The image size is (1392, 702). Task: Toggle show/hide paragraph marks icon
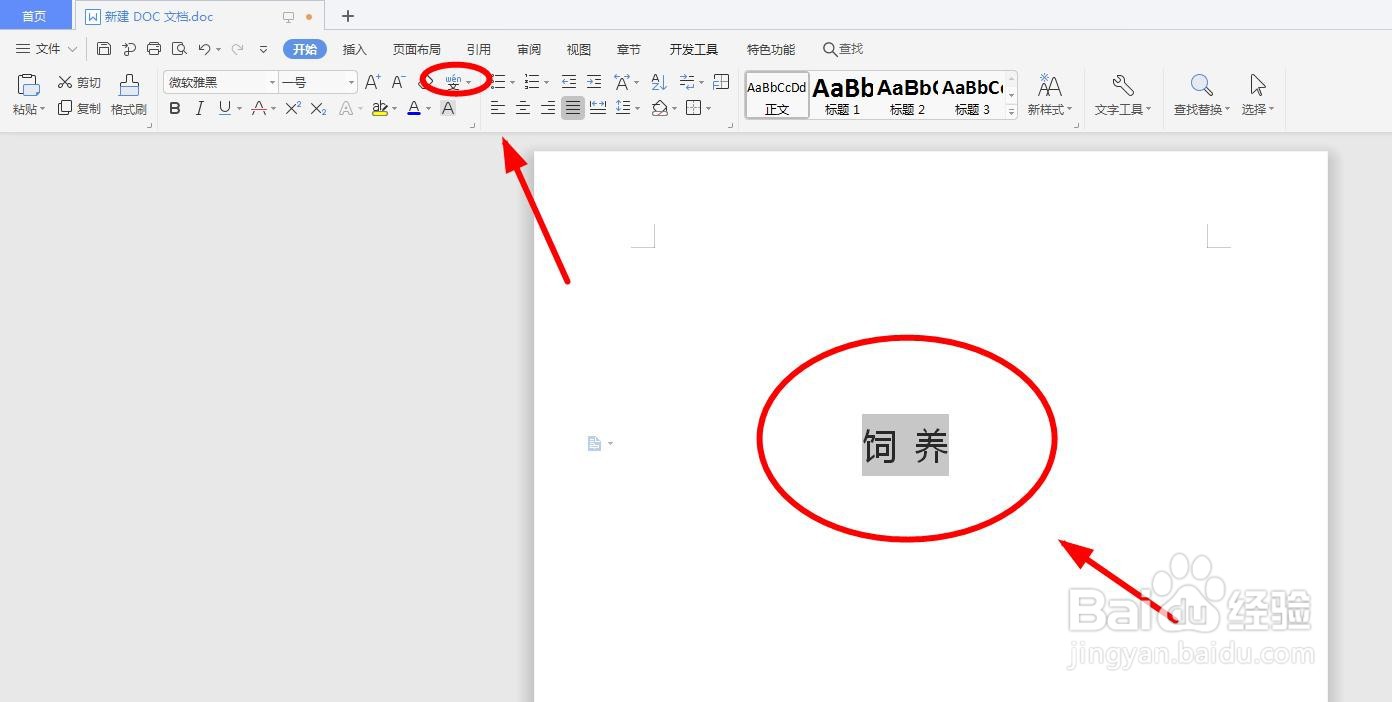[687, 82]
